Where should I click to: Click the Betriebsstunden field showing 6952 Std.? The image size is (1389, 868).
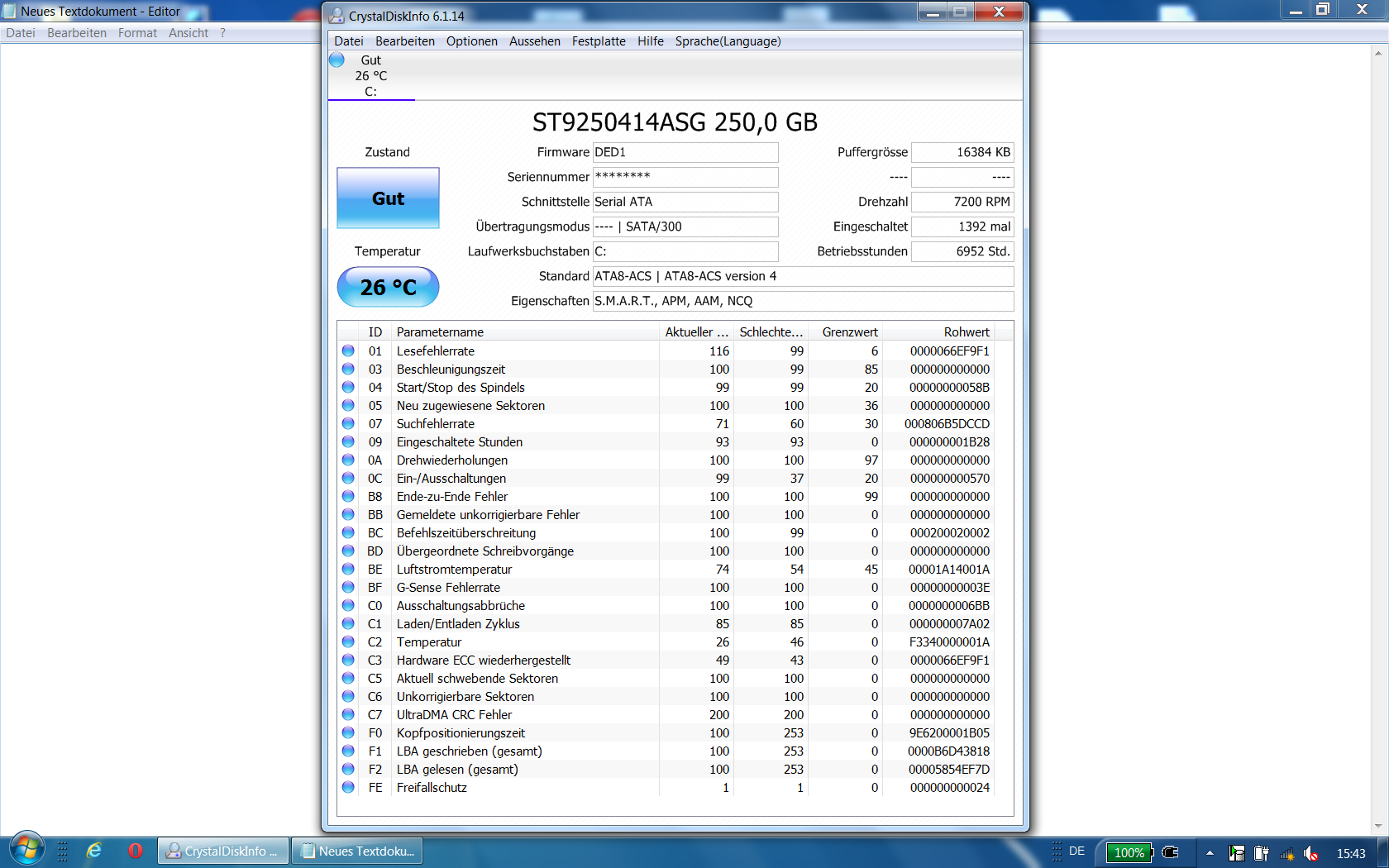962,251
